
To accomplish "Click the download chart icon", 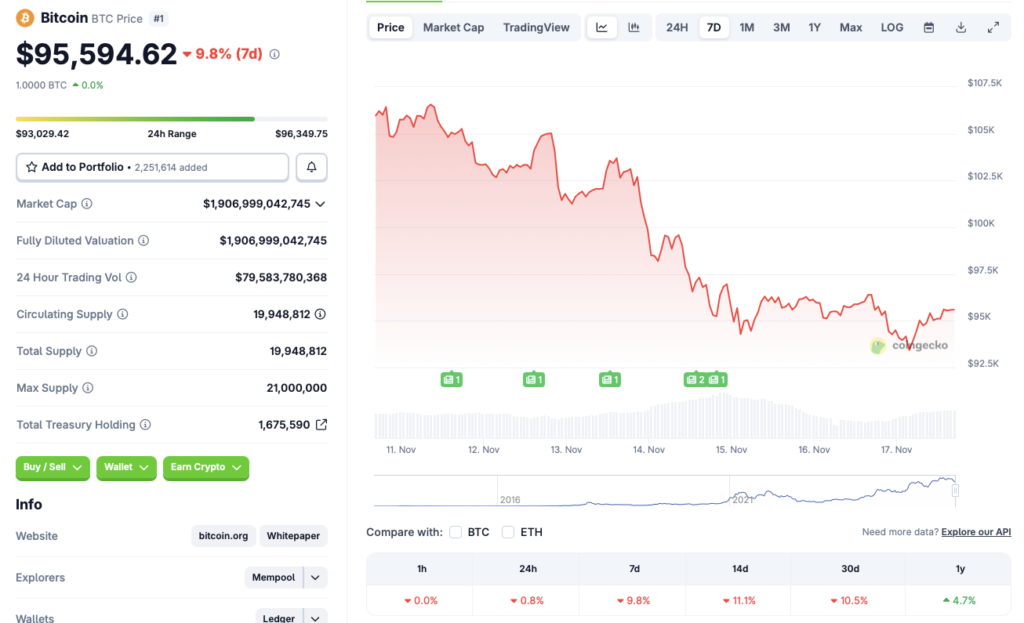I will [x=961, y=28].
